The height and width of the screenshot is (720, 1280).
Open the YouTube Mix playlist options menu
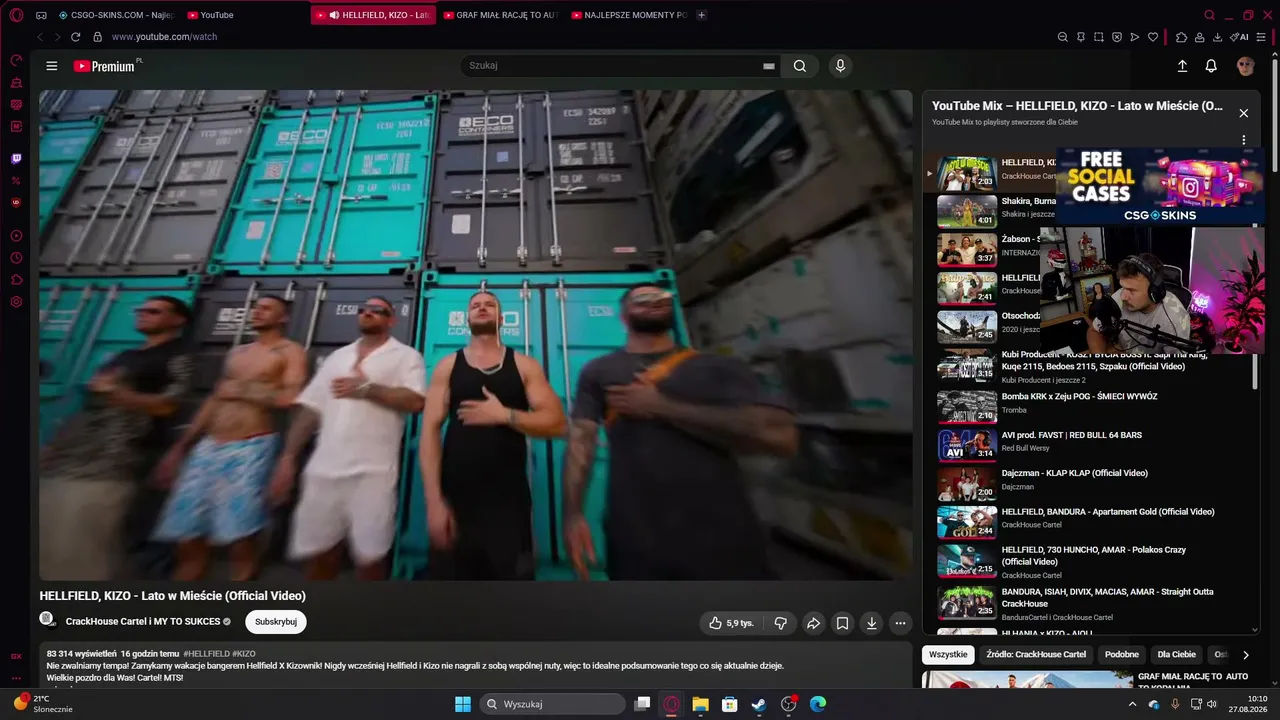pyautogui.click(x=1244, y=140)
